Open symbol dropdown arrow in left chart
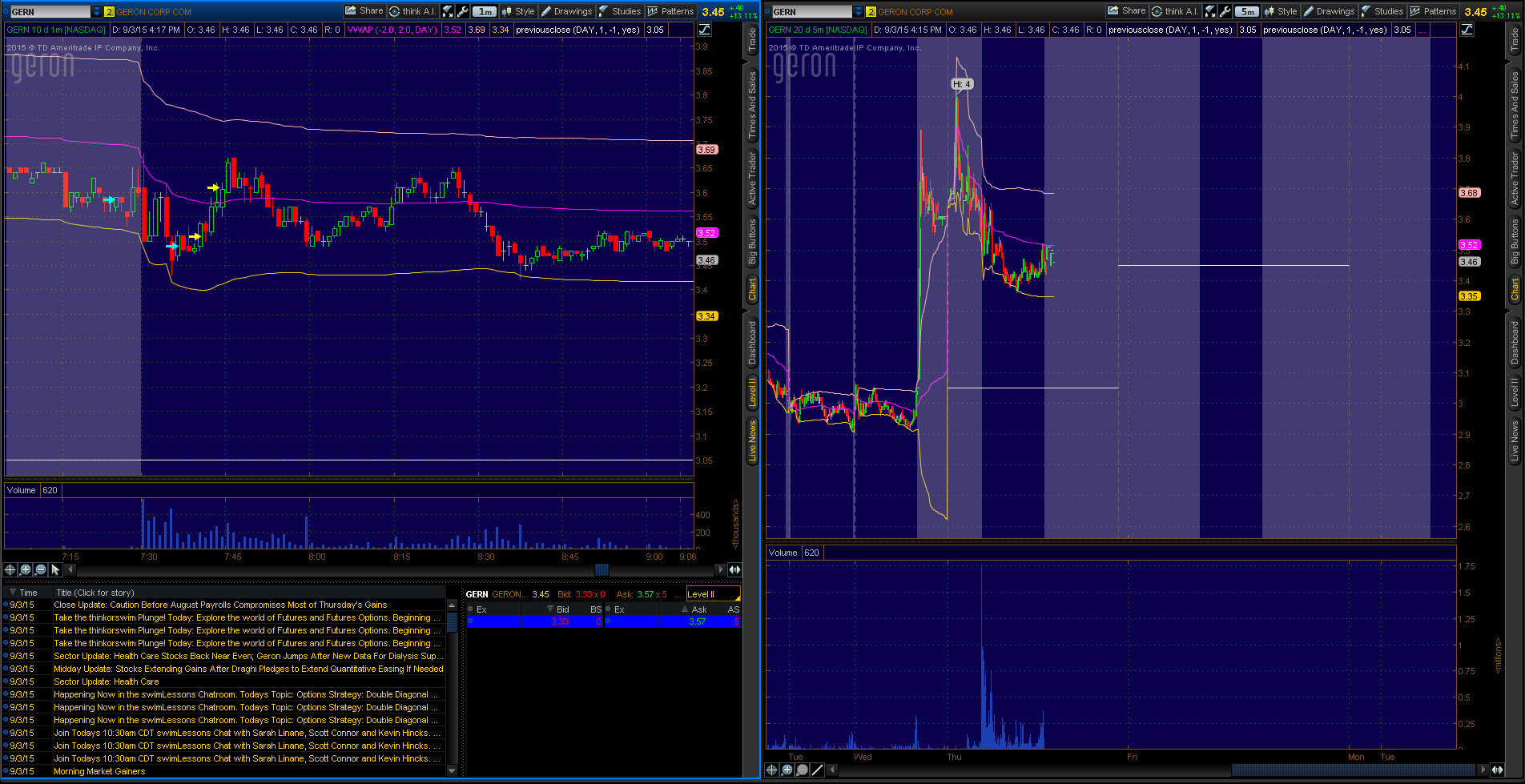The height and width of the screenshot is (784, 1525). click(97, 12)
